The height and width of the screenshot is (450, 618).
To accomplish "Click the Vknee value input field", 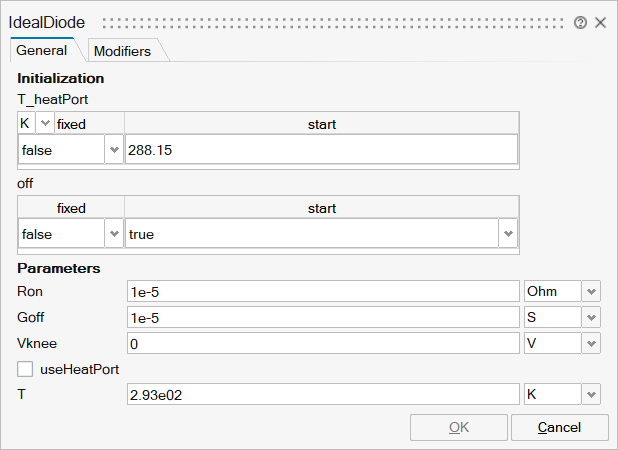I will [322, 343].
